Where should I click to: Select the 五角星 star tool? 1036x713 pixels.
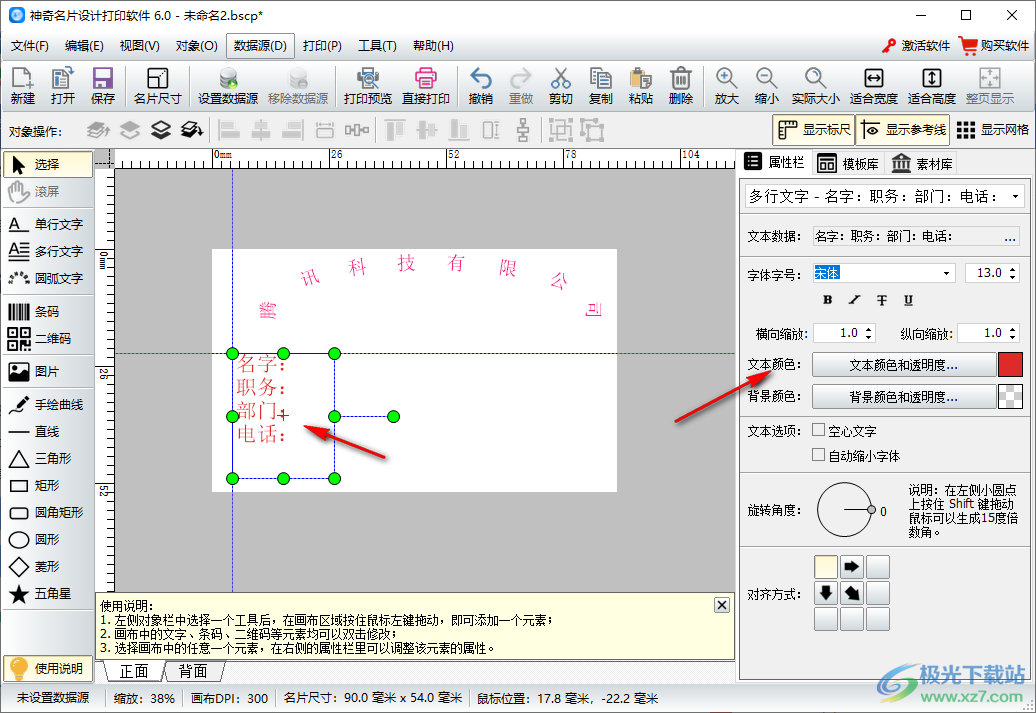(48, 593)
